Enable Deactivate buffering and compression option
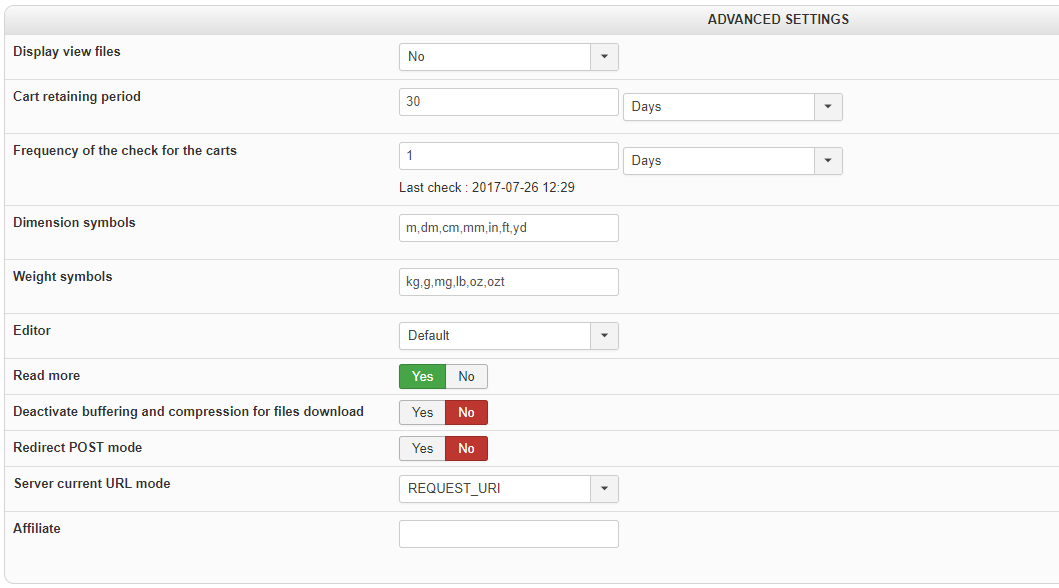 coord(422,412)
